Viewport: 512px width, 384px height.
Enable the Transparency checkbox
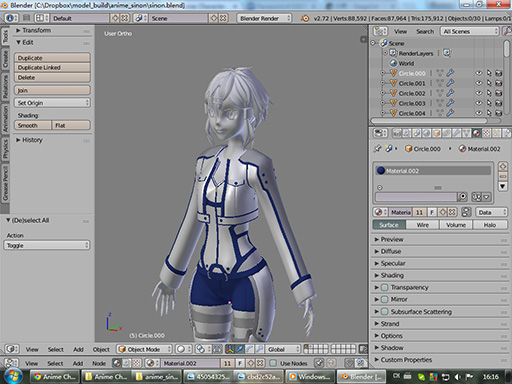click(384, 287)
